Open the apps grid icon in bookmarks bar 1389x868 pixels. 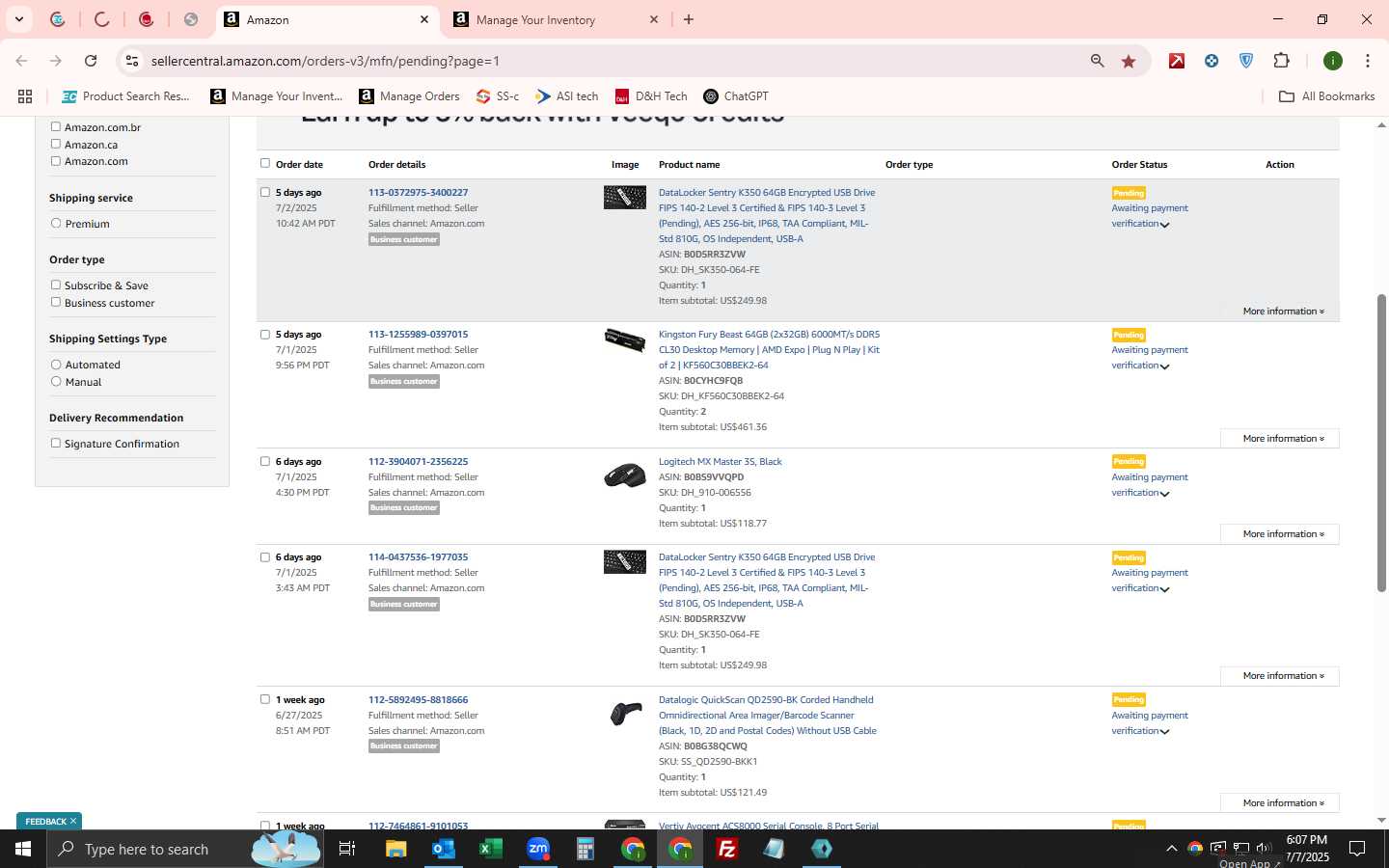[x=25, y=96]
